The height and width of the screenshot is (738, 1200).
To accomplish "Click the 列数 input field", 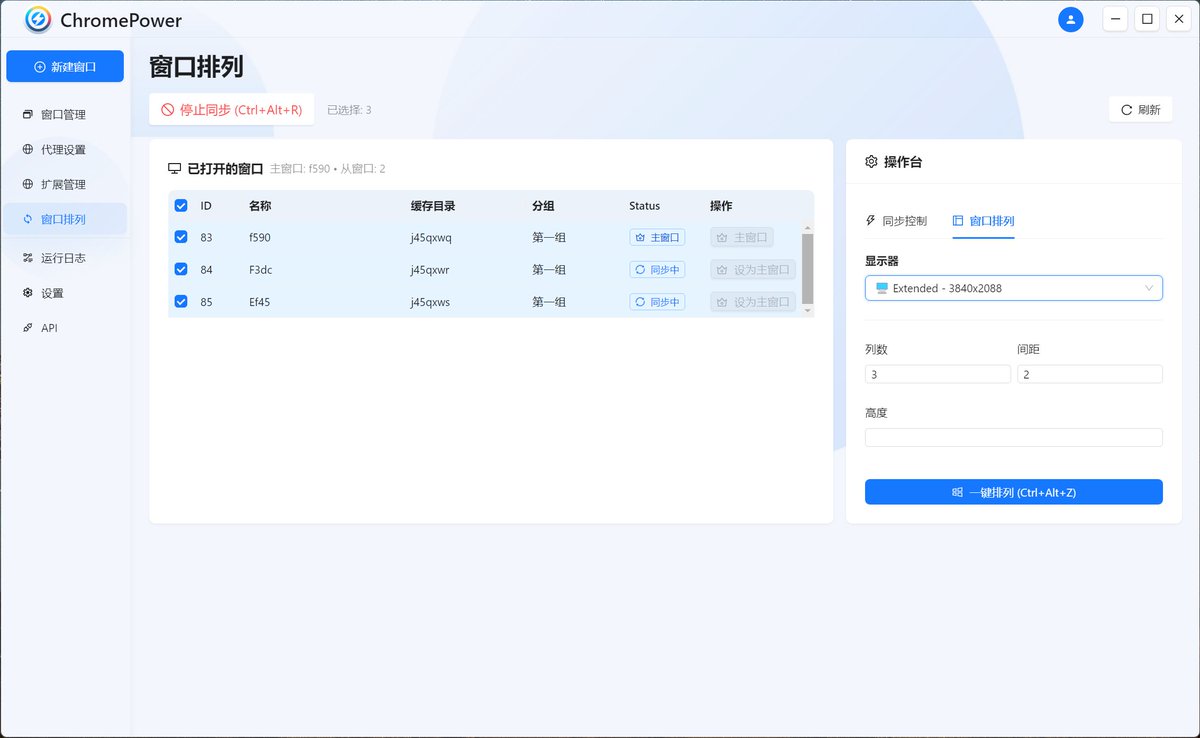I will (x=938, y=374).
